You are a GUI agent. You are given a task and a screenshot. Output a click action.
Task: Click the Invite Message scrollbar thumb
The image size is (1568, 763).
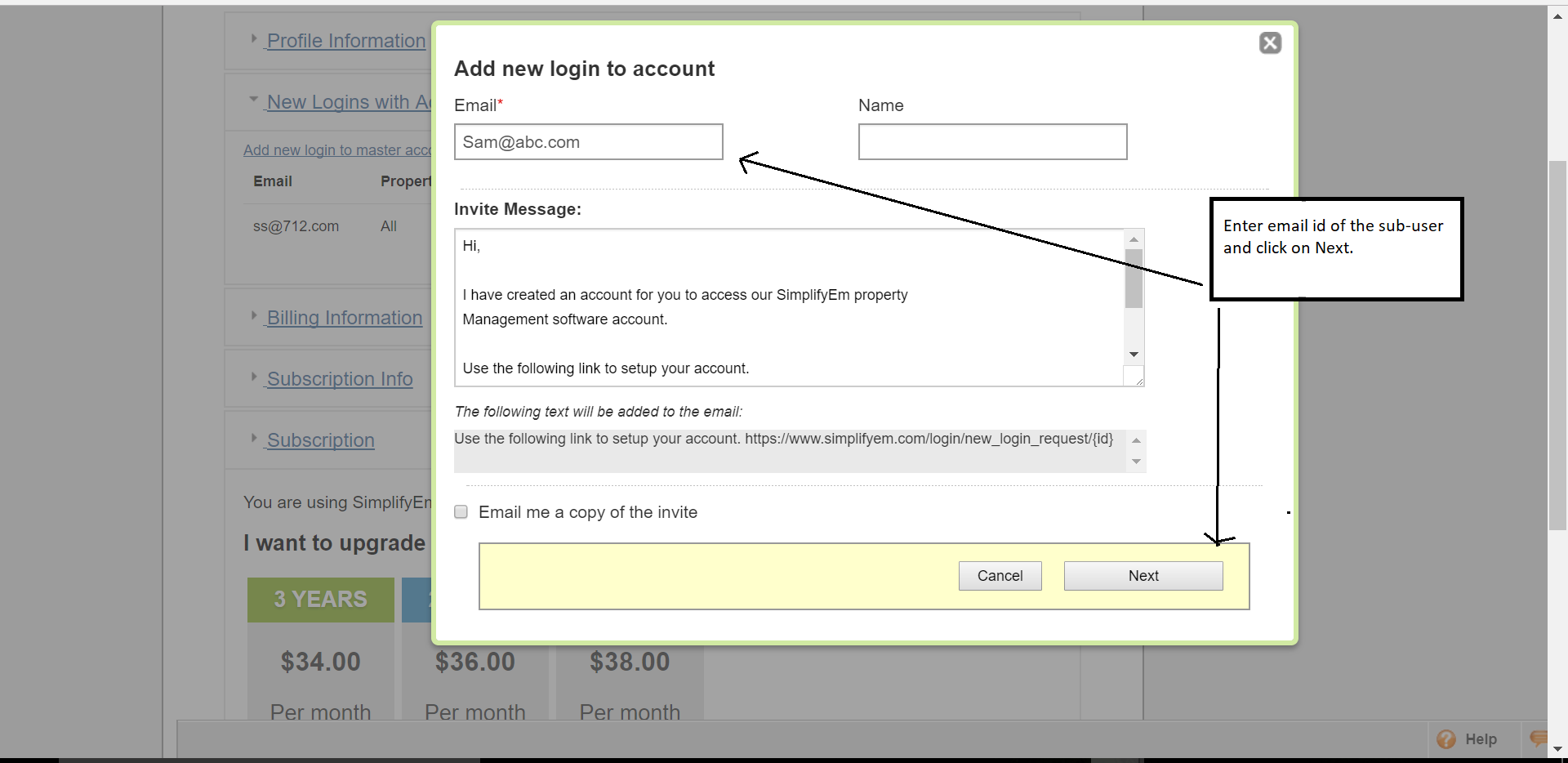pos(1134,279)
